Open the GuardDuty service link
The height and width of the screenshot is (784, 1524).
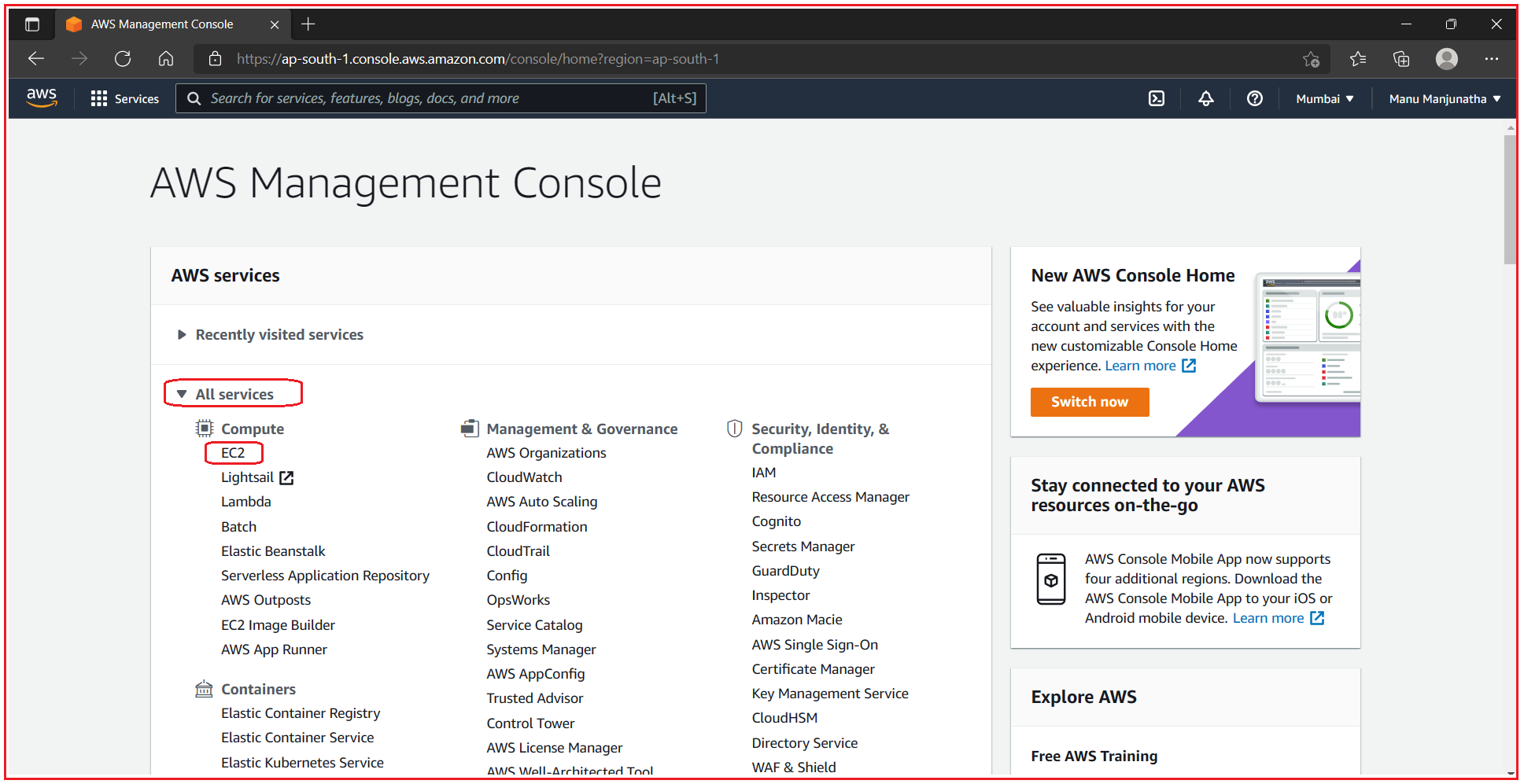(785, 571)
